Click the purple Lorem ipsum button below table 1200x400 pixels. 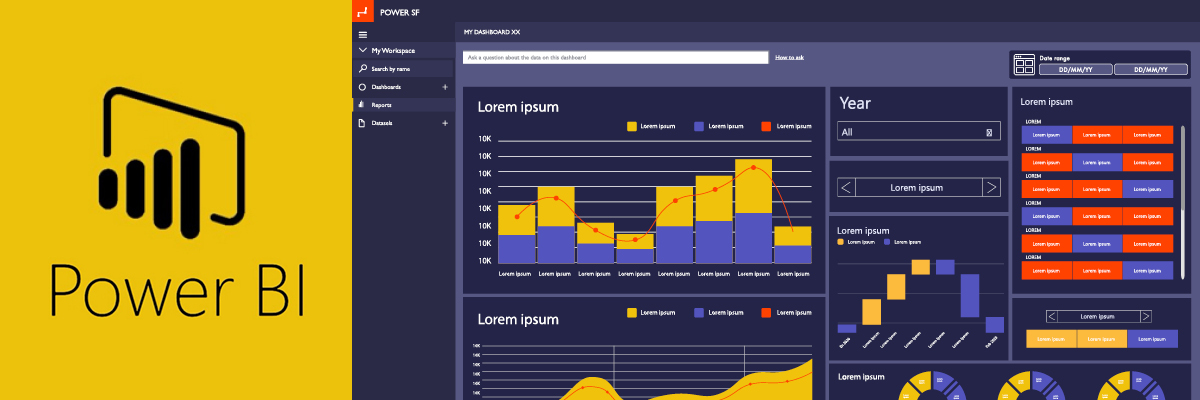(x=1152, y=339)
